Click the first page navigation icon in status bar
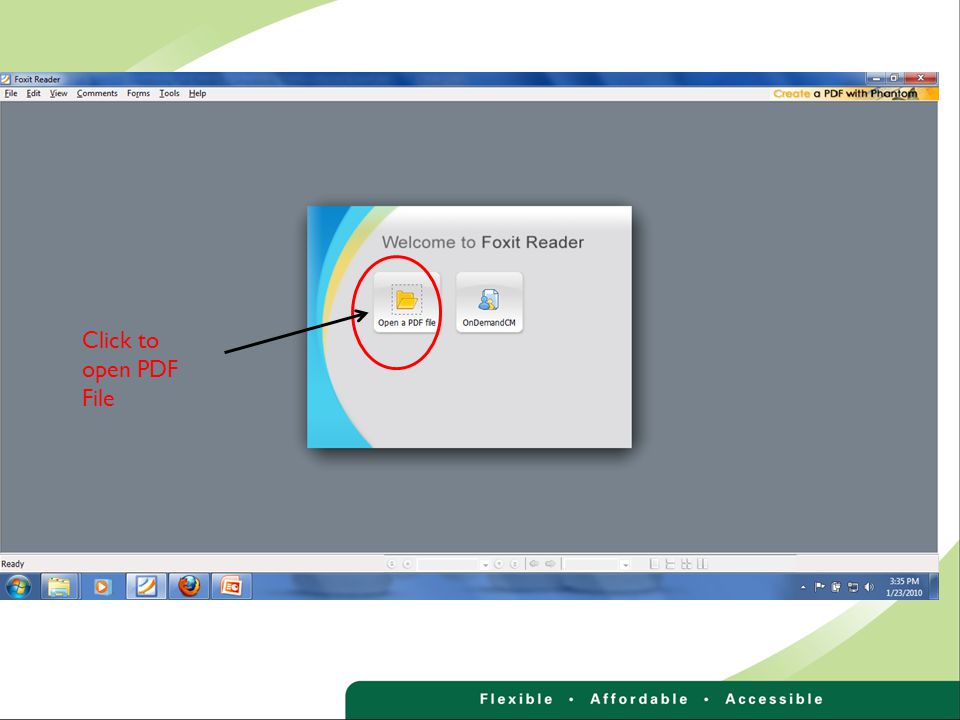 391,564
